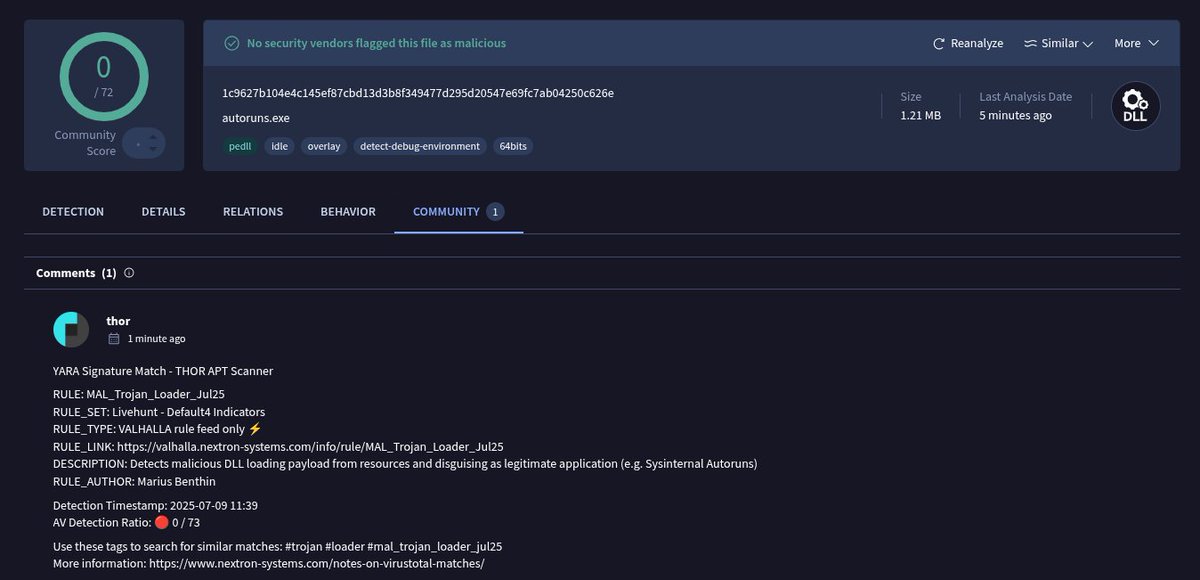Click the '1 minute ago' comment timestamp

tap(156, 339)
